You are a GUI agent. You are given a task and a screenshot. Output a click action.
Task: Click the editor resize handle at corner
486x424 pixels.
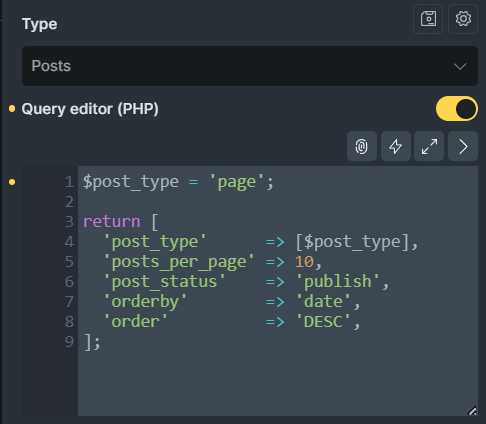[x=472, y=411]
